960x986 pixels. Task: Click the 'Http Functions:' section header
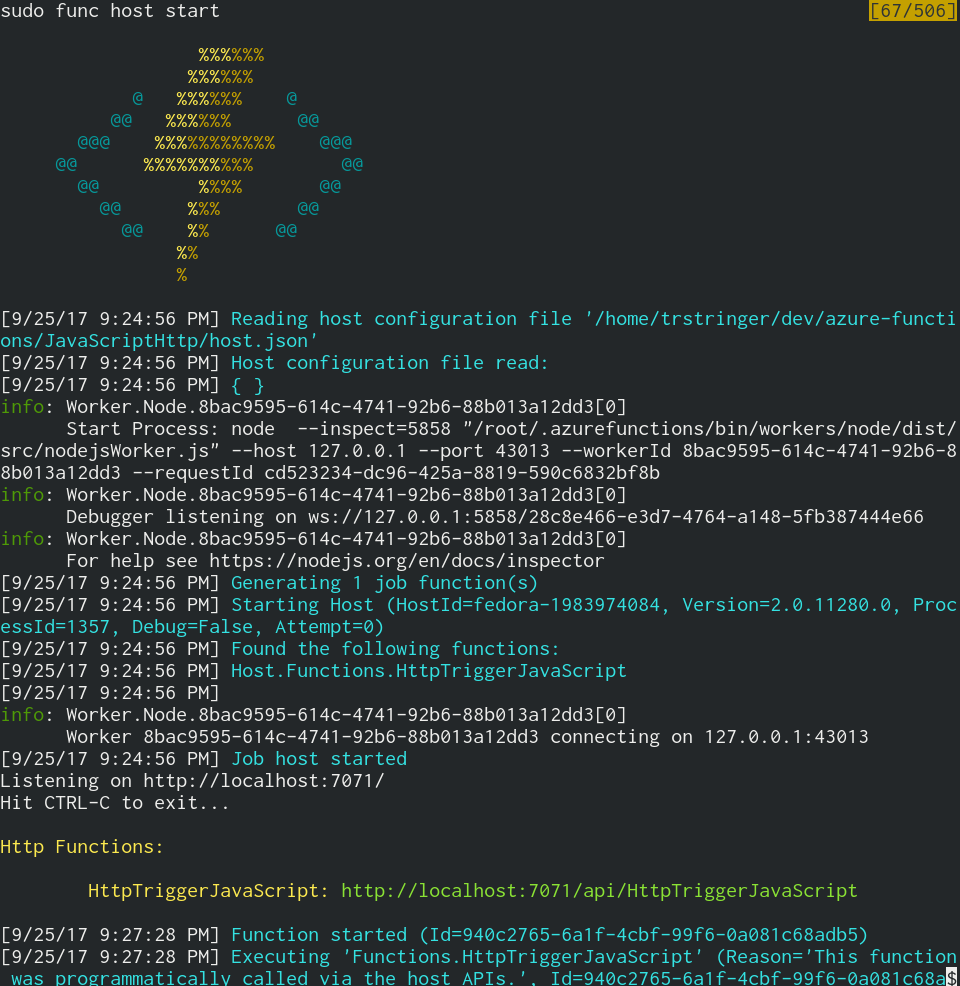tap(82, 846)
